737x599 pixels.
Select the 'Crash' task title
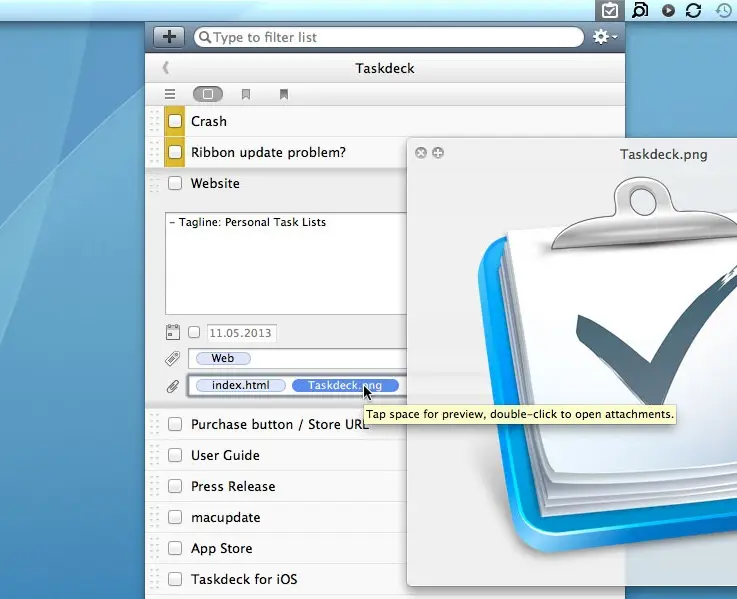click(x=209, y=121)
